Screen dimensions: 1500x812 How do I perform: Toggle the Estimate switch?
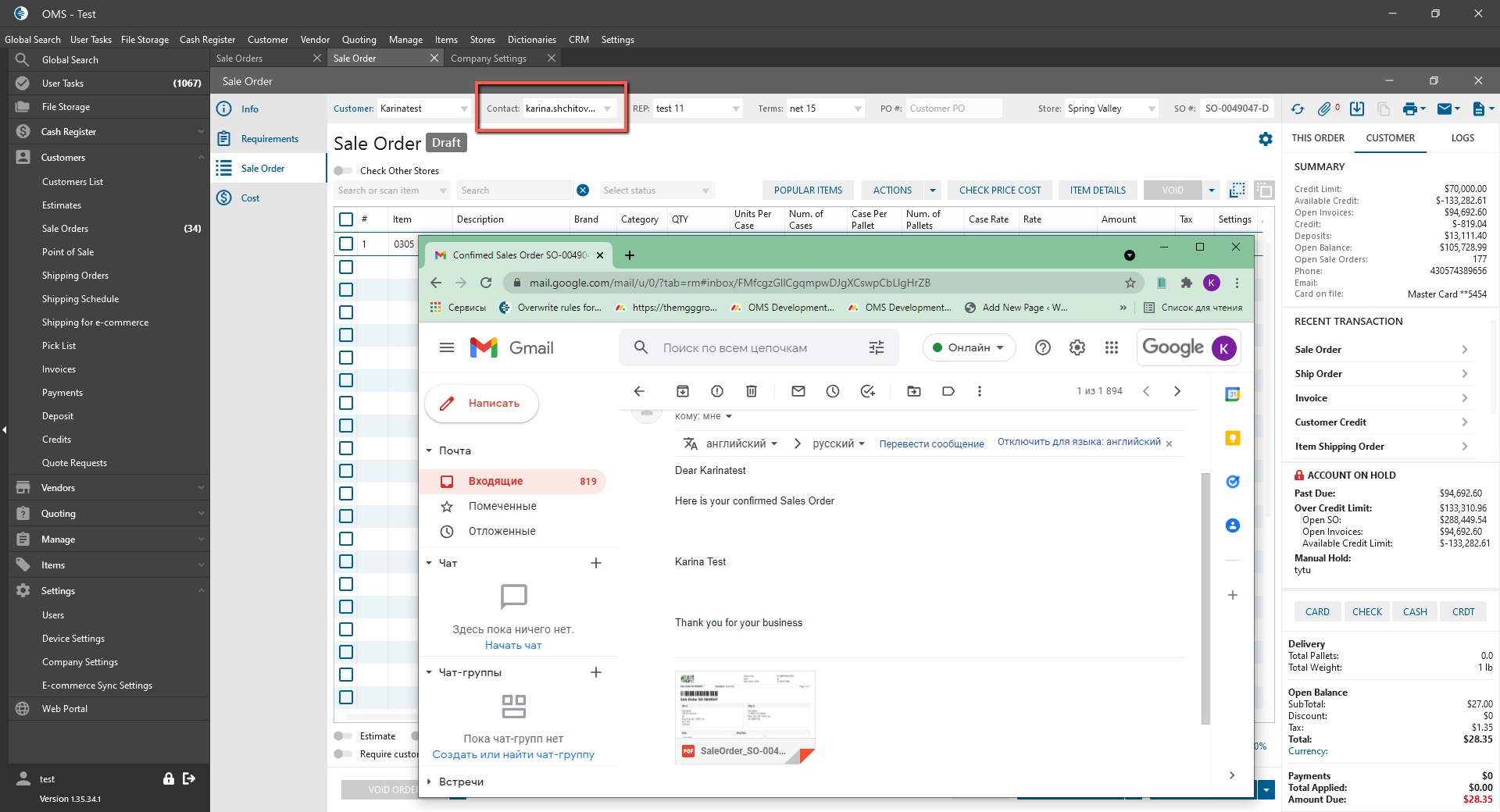click(x=343, y=736)
